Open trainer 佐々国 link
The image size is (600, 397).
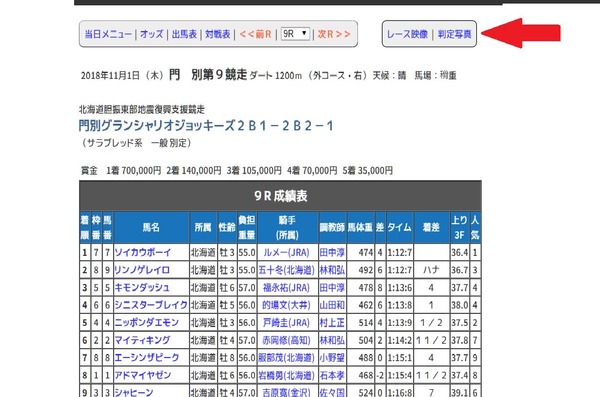pos(332,392)
